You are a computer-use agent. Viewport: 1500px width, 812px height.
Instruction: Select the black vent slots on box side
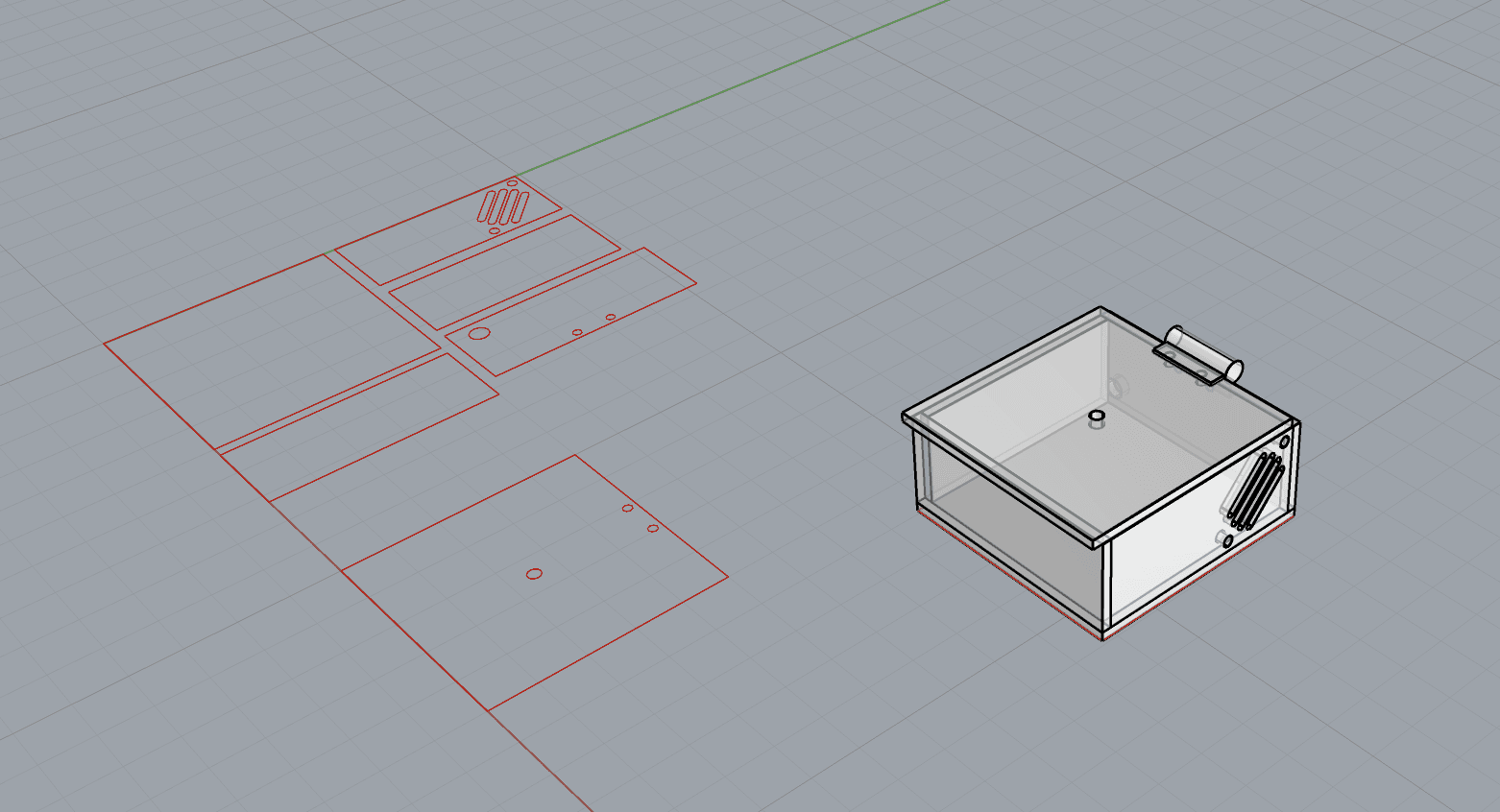pos(1257,491)
